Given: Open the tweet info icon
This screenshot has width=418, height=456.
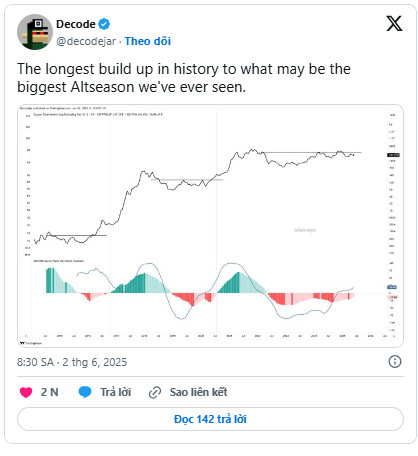Looking at the screenshot, I should click(x=395, y=362).
